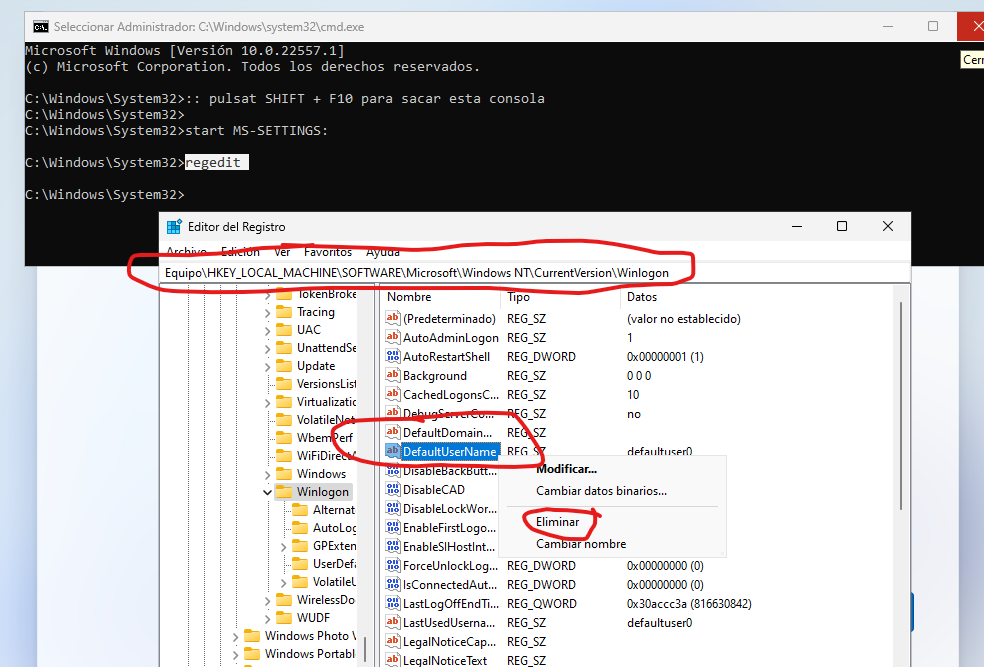Expand the GPExtensions subkey

click(x=283, y=546)
